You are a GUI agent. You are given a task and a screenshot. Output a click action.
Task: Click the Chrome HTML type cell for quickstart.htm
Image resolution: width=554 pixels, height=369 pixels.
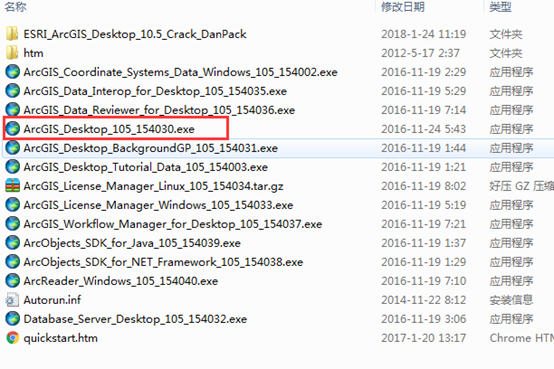coord(521,338)
